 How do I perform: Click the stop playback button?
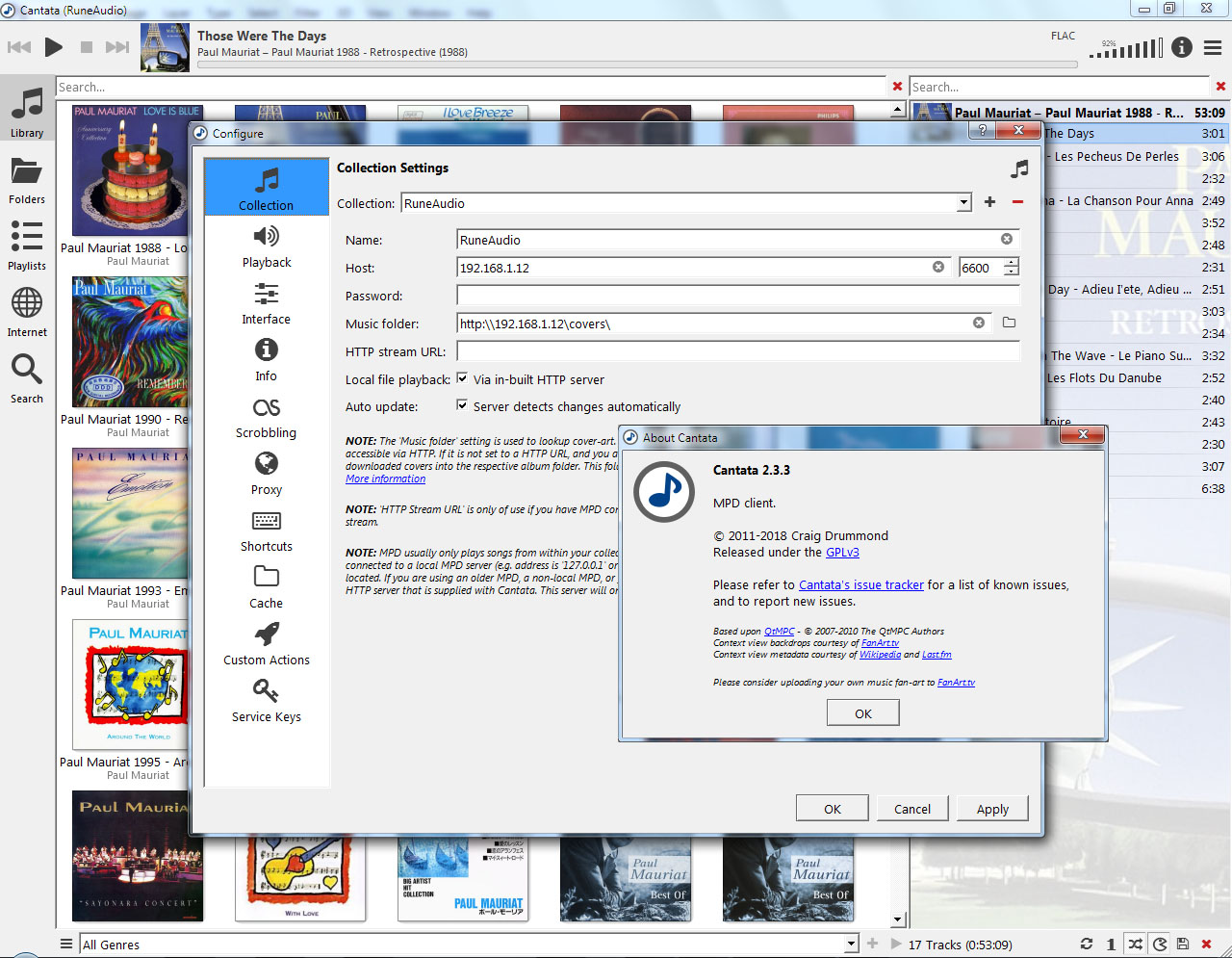tap(87, 47)
